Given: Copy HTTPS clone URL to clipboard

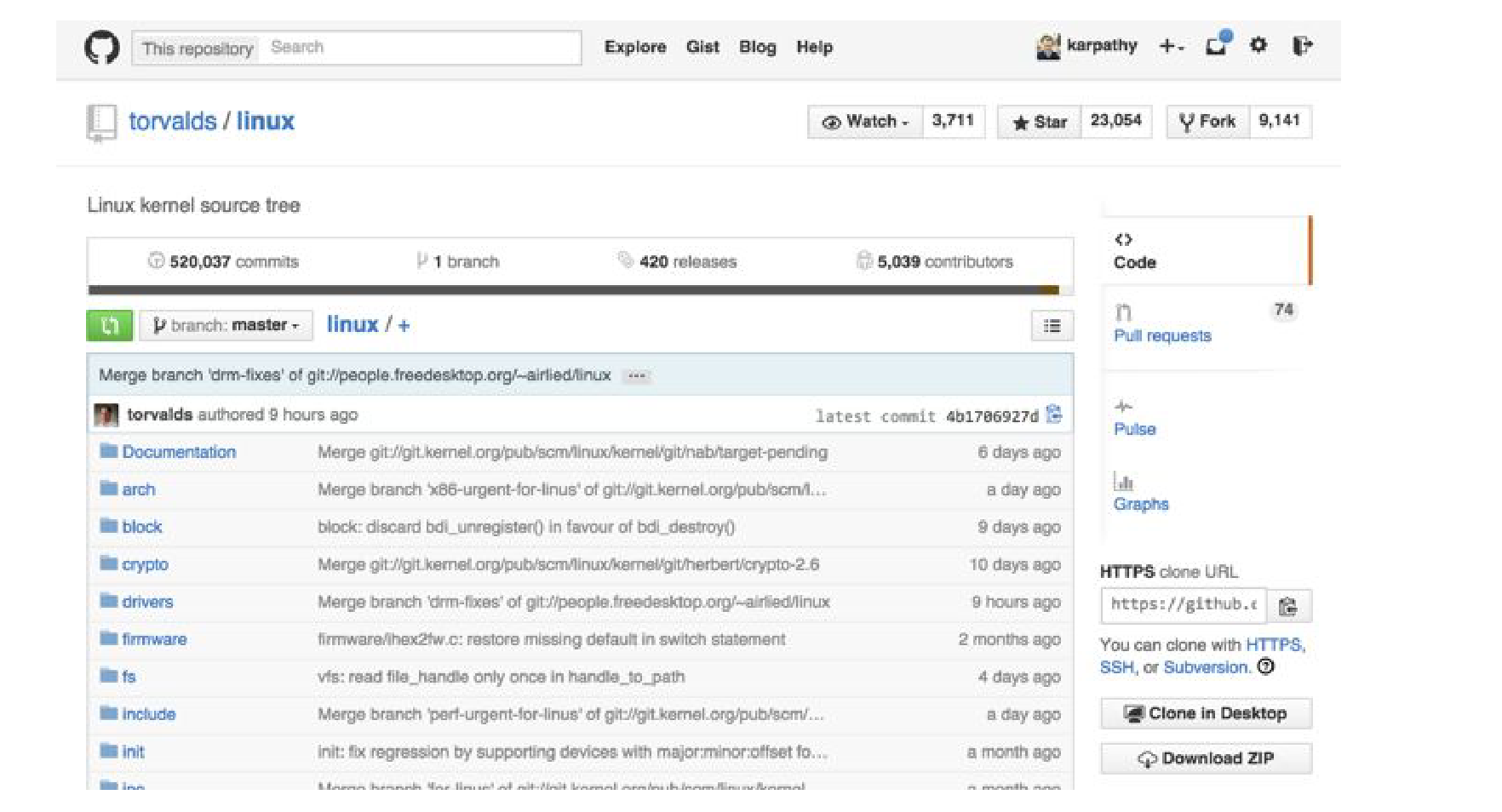Looking at the screenshot, I should [1288, 606].
